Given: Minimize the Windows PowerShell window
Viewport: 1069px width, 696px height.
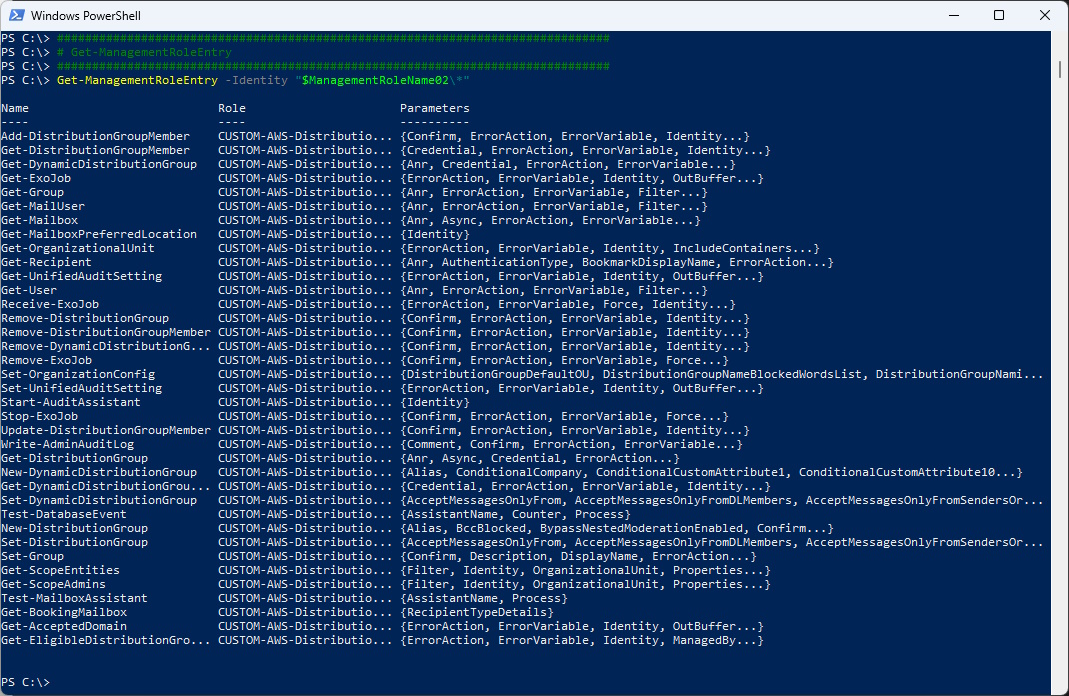Looking at the screenshot, I should tap(954, 15).
